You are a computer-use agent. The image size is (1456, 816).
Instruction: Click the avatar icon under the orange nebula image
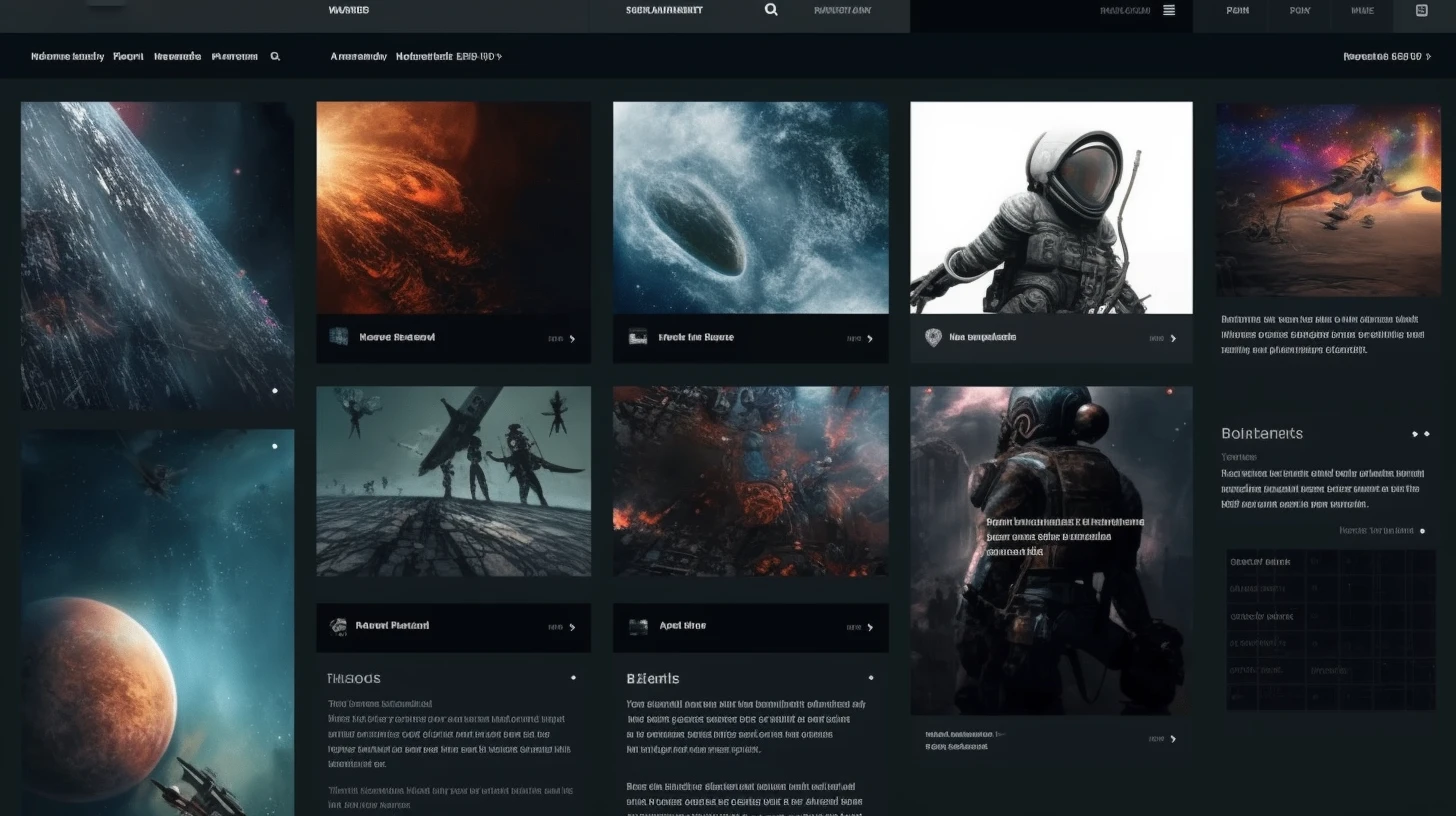point(339,337)
